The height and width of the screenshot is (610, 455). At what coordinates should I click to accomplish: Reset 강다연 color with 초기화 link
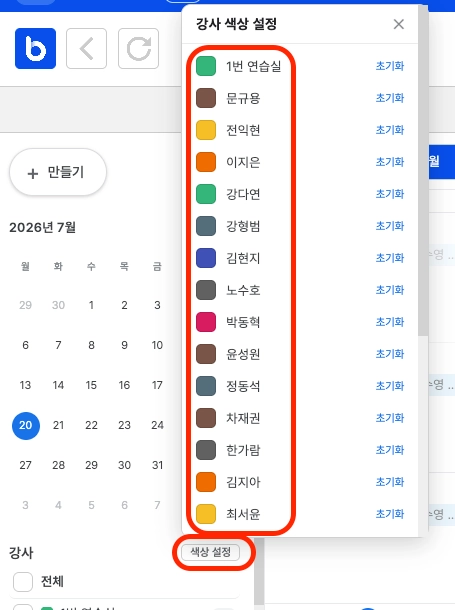point(390,194)
